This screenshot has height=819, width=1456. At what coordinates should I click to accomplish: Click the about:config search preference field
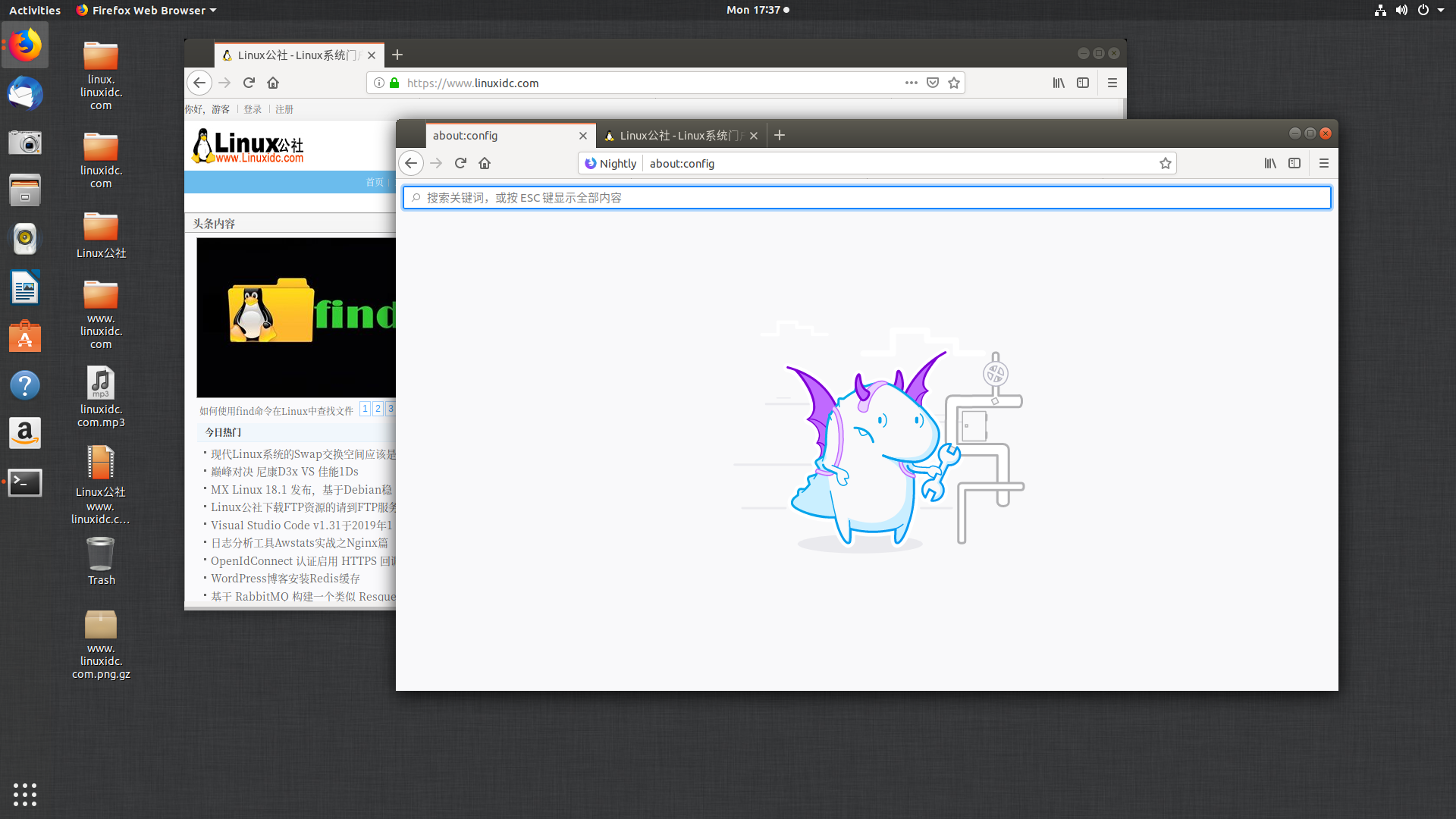(867, 198)
